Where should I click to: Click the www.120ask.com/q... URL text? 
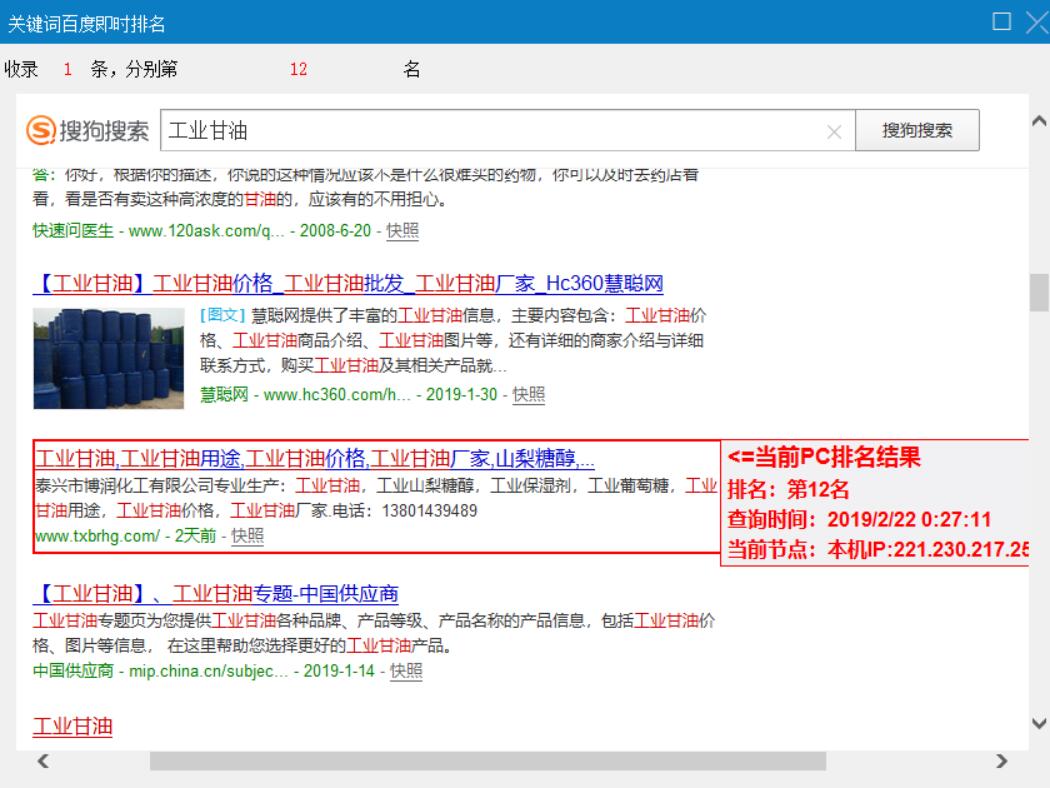pyautogui.click(x=206, y=230)
